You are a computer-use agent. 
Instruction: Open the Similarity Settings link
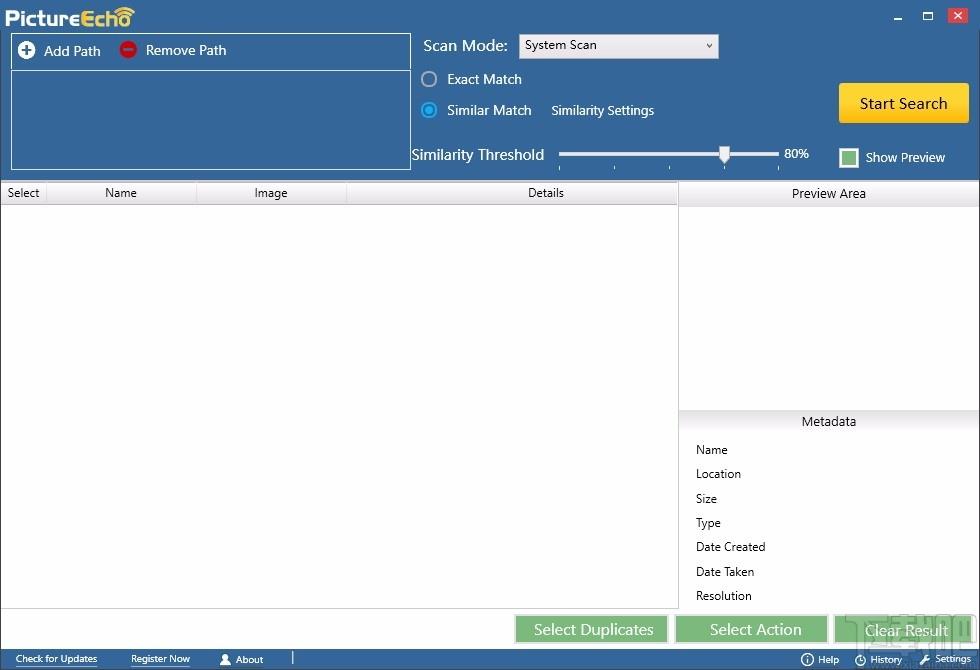point(602,111)
